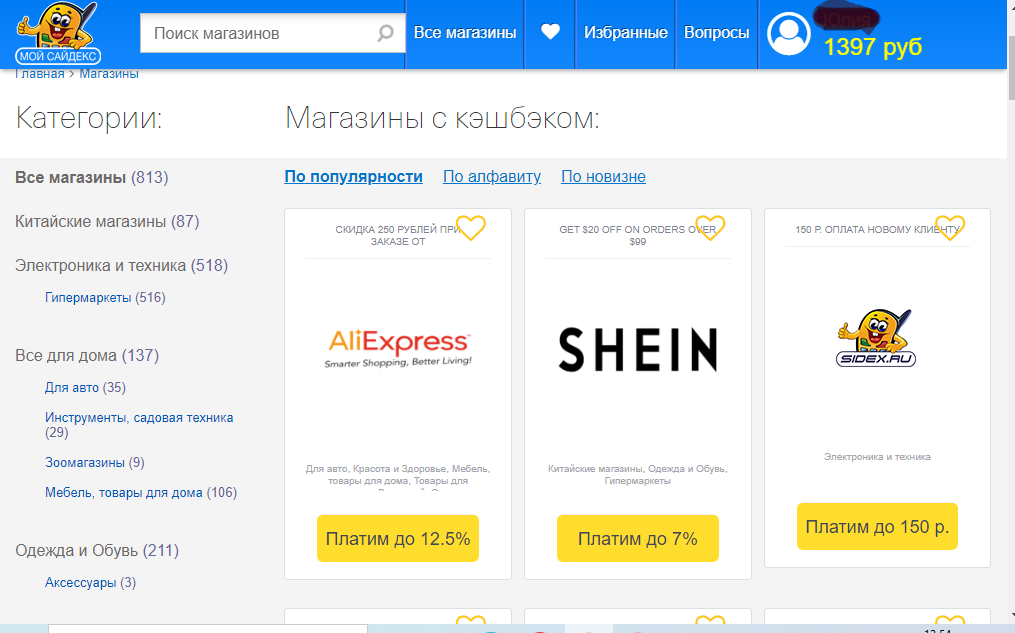
Task: Click SHEIN category description text
Action: (x=638, y=474)
